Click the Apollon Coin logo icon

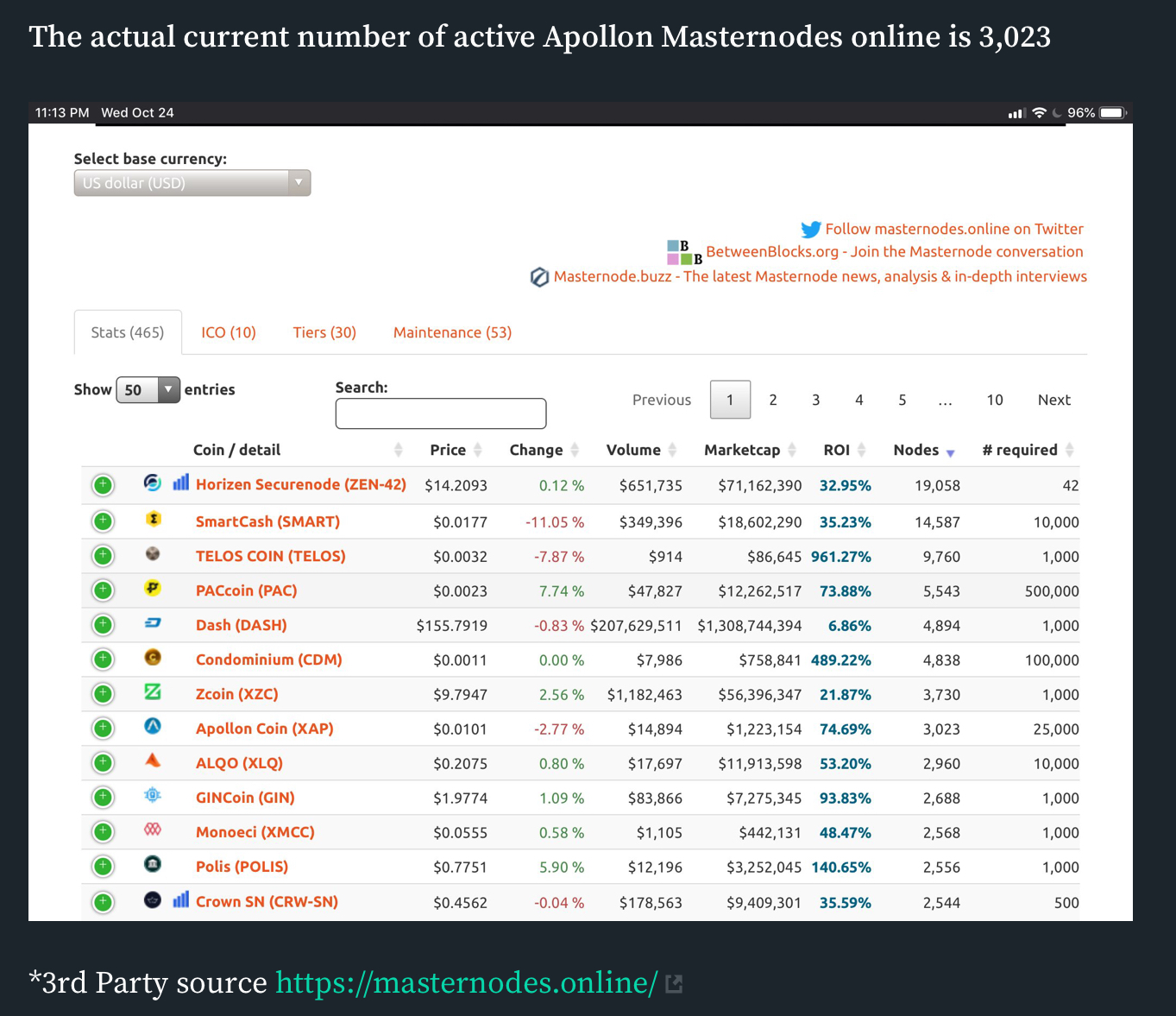click(x=153, y=727)
